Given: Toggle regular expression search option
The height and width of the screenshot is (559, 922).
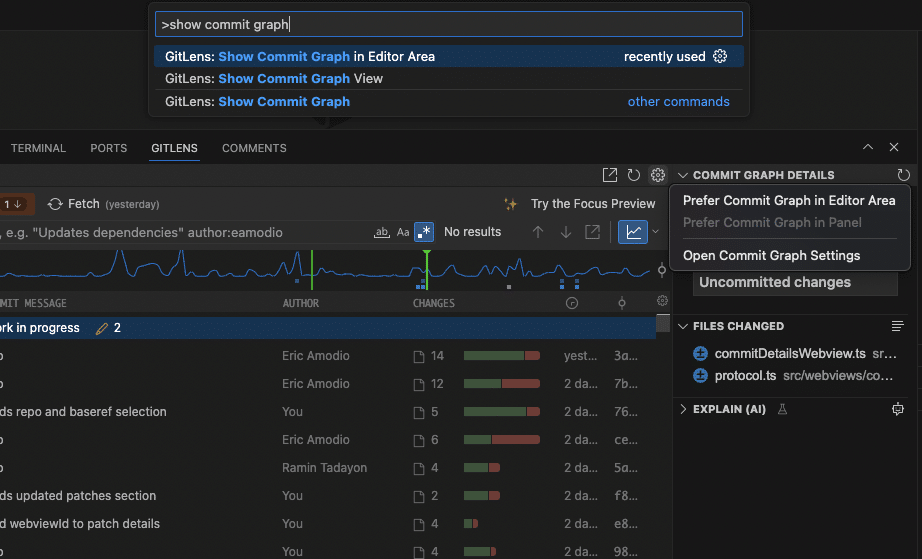Looking at the screenshot, I should [424, 232].
